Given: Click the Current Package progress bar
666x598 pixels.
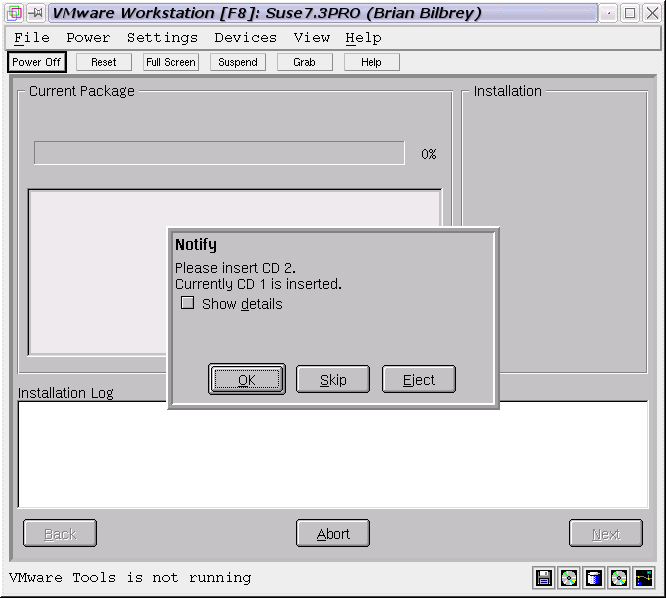Looking at the screenshot, I should point(219,153).
